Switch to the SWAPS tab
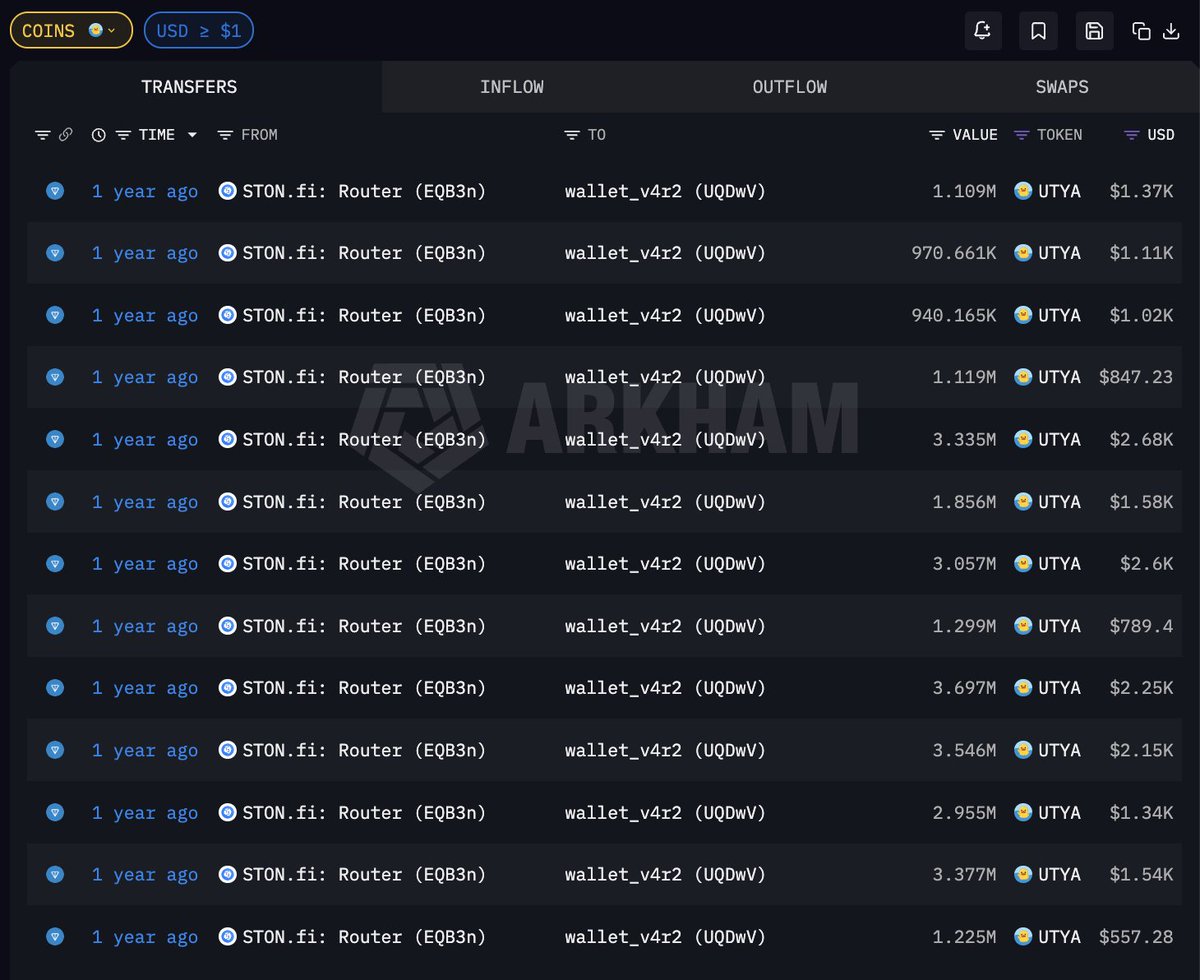The height and width of the screenshot is (980, 1200). 1062,87
